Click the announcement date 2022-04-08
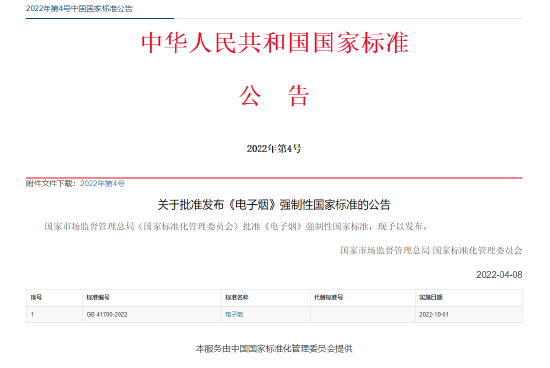The width and height of the screenshot is (550, 368). 499,275
